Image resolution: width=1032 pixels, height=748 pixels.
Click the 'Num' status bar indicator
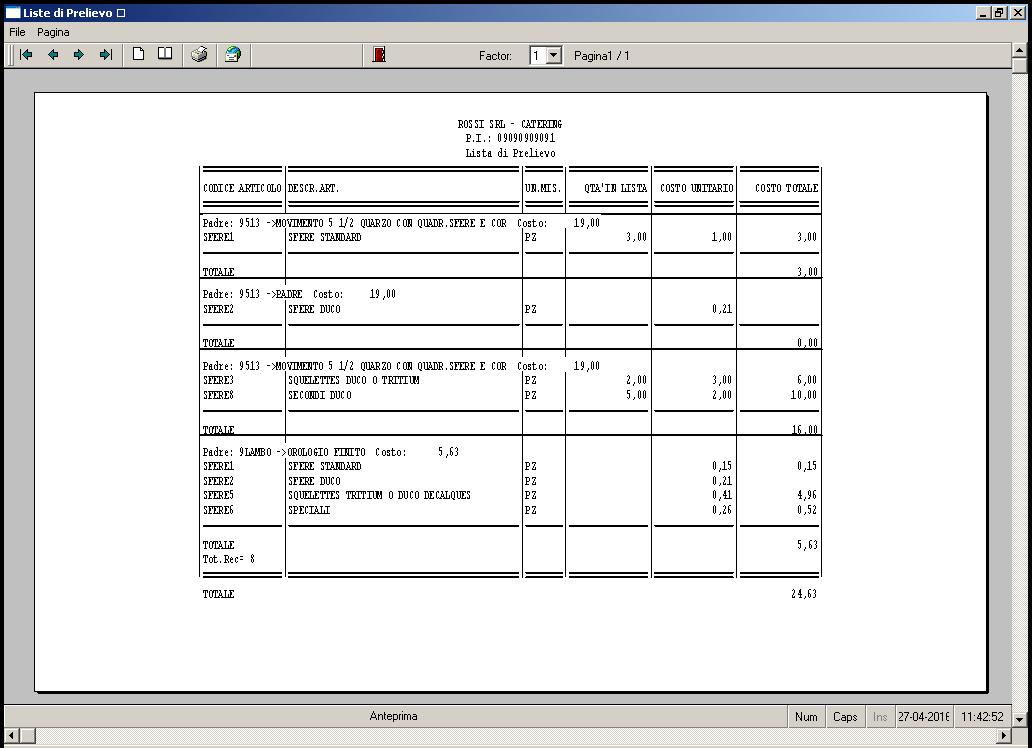click(x=806, y=716)
